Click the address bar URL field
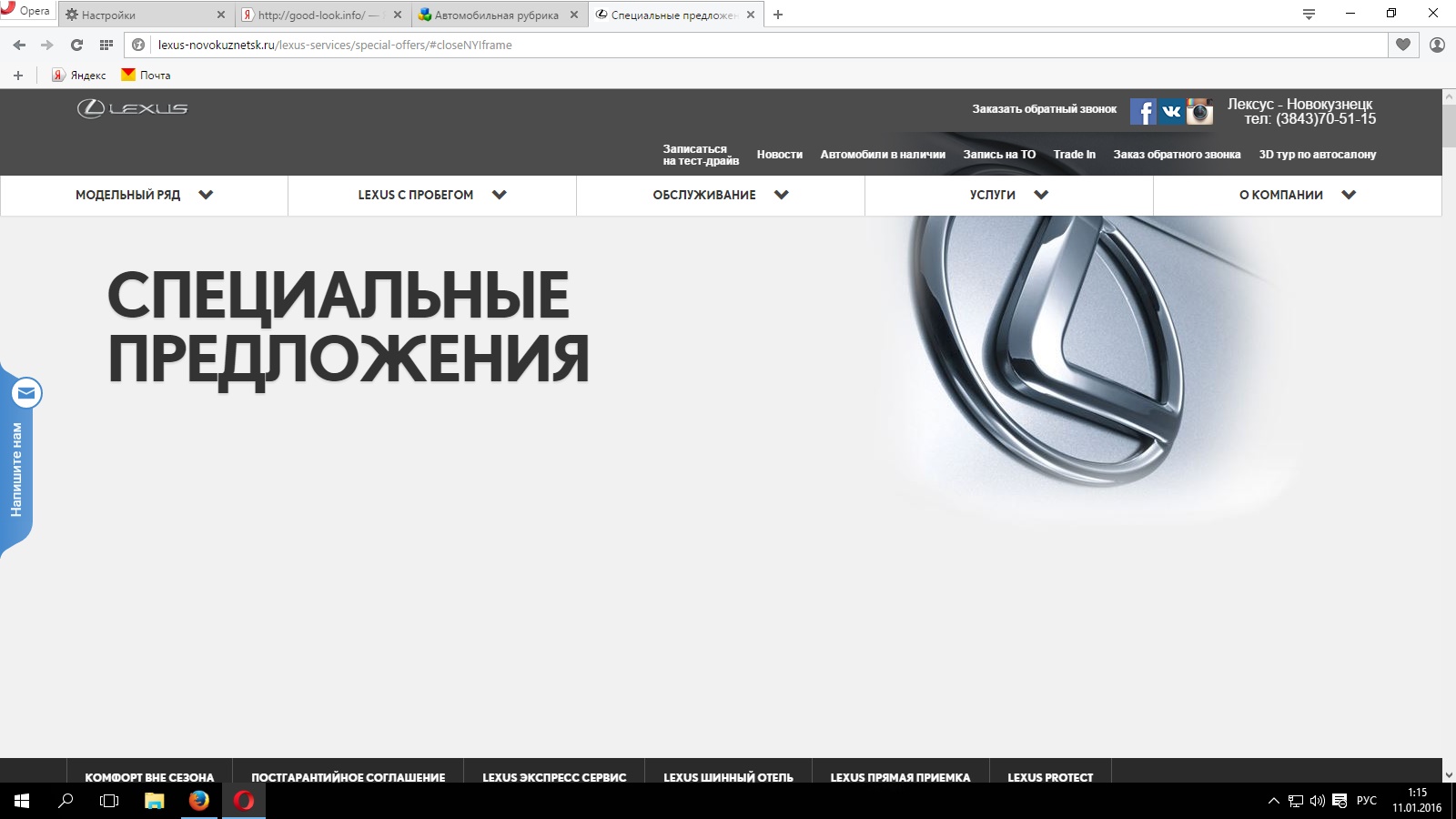The height and width of the screenshot is (819, 1456). 769,45
